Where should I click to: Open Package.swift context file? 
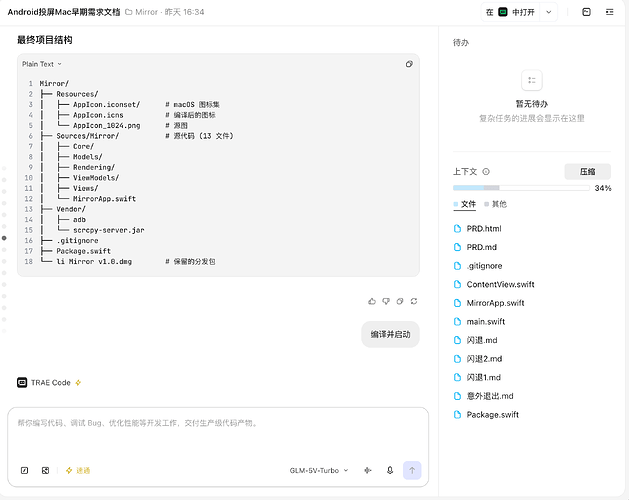tap(486, 415)
